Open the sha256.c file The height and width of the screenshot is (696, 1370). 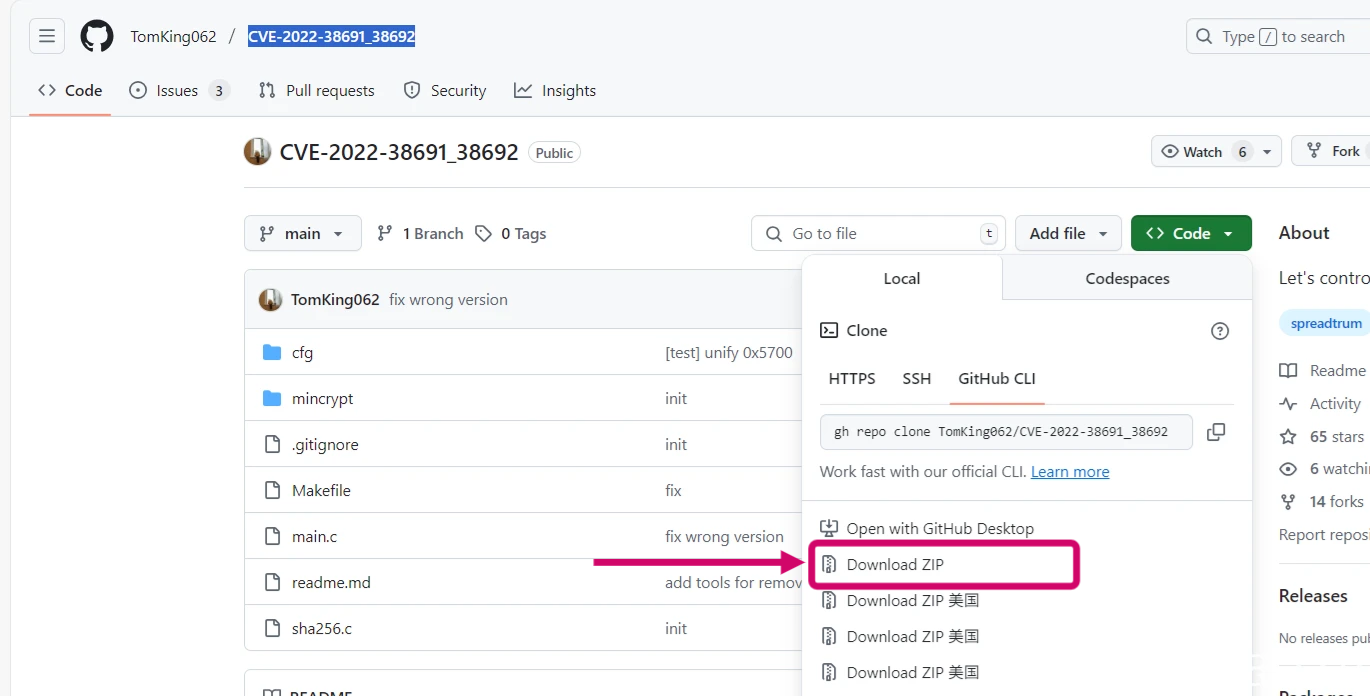pyautogui.click(x=322, y=628)
